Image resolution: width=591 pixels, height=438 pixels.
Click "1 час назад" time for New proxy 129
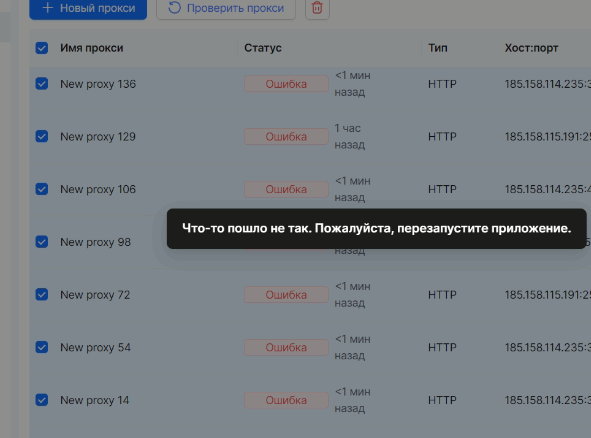[x=349, y=136]
